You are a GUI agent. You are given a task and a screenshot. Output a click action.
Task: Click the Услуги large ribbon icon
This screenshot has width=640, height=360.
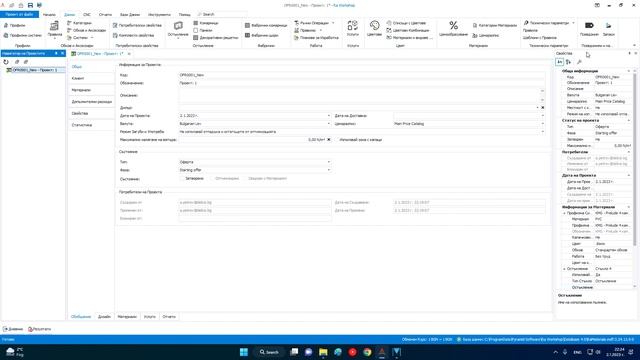(x=353, y=29)
